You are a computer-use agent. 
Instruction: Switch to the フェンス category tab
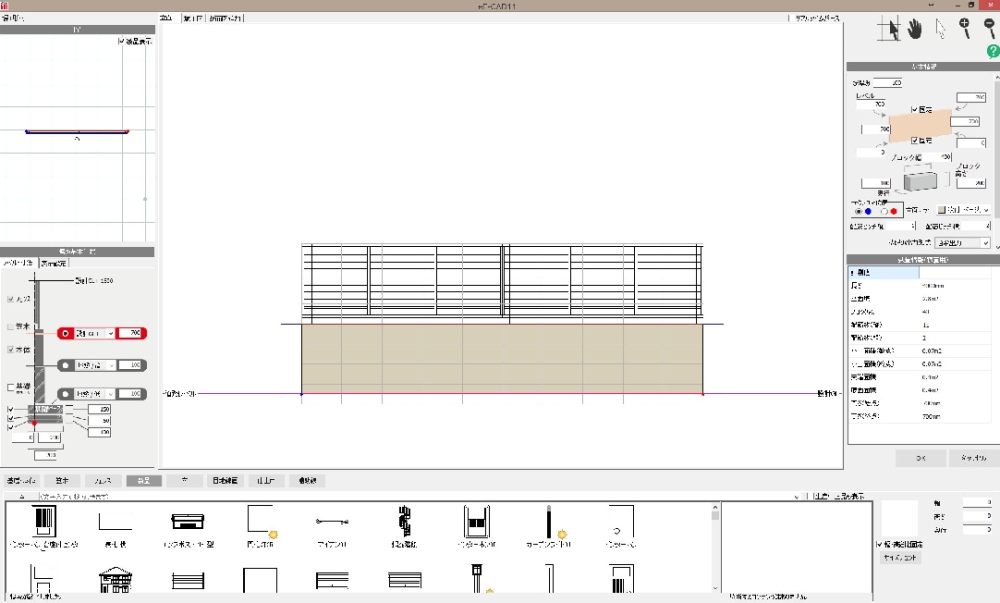point(102,481)
